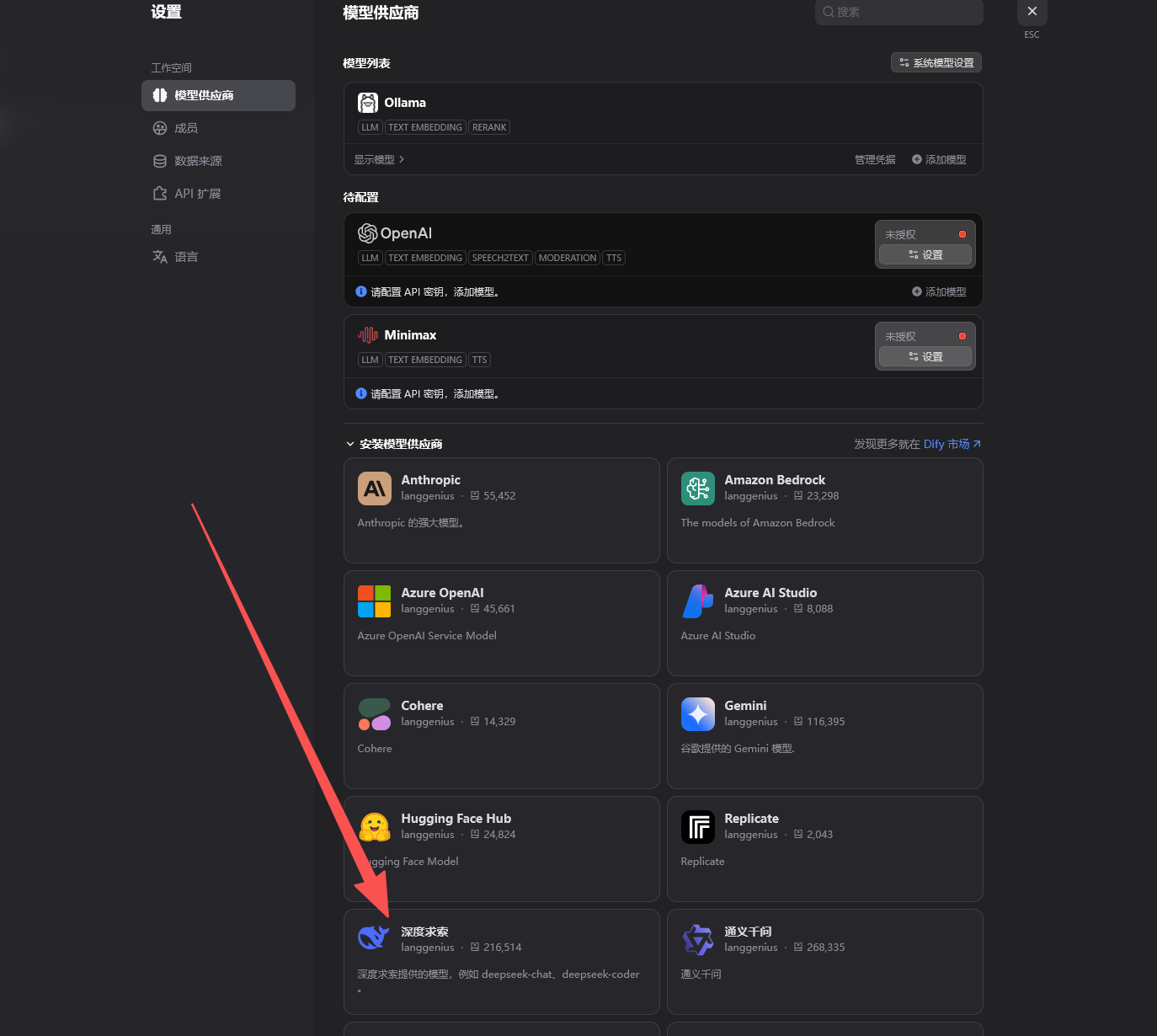Click the Anthropic provider icon
The height and width of the screenshot is (1036, 1157).
pos(375,489)
